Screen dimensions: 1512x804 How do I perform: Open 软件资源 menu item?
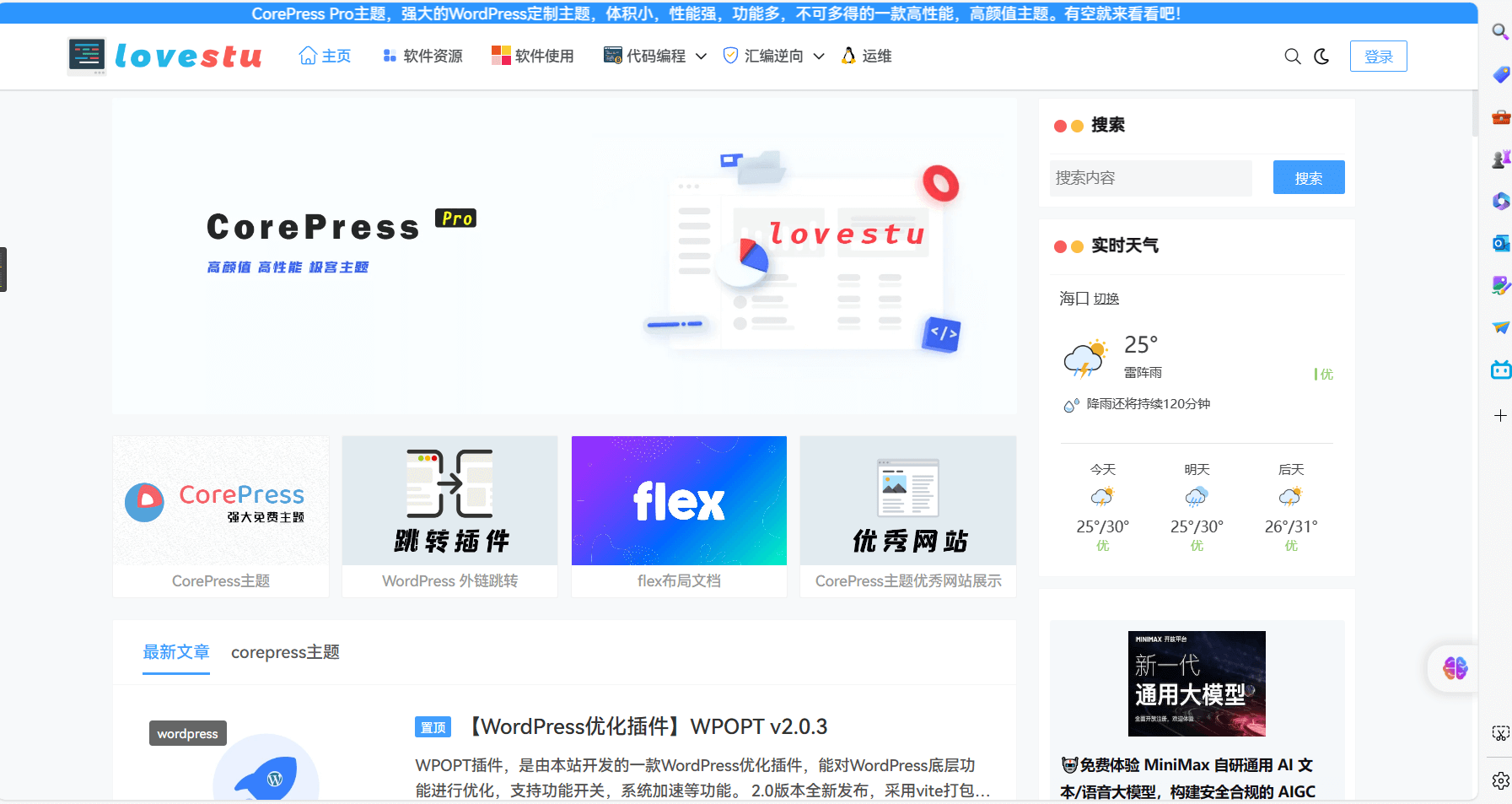pyautogui.click(x=422, y=56)
